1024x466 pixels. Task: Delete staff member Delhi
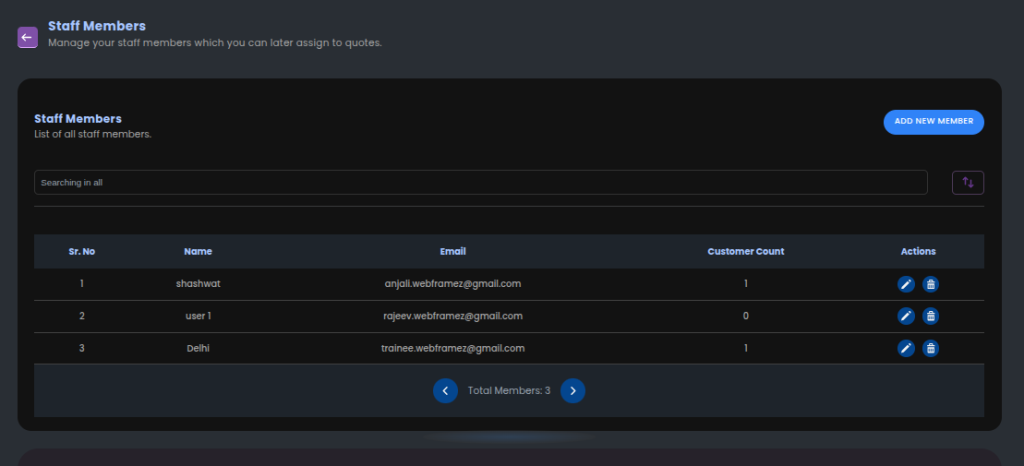click(930, 348)
